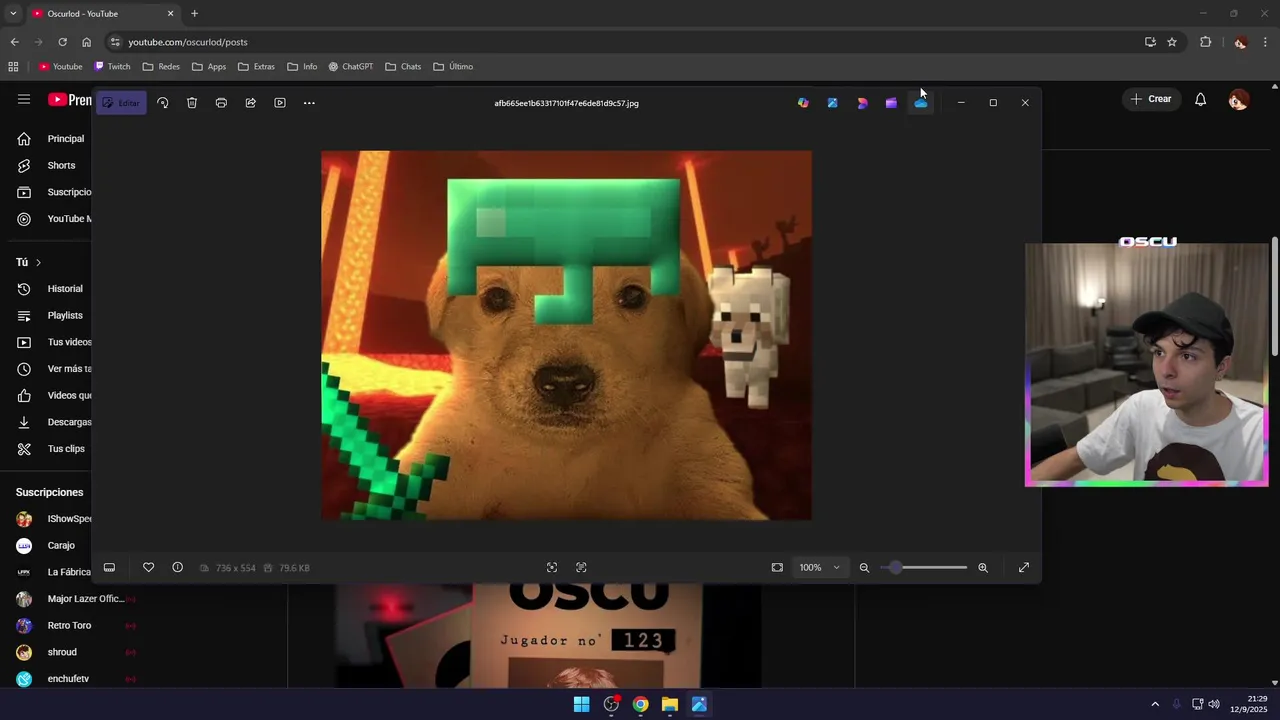The width and height of the screenshot is (1280, 720).
Task: Click the fit-to-window icon beside 100% zoom
Action: pyautogui.click(x=777, y=567)
